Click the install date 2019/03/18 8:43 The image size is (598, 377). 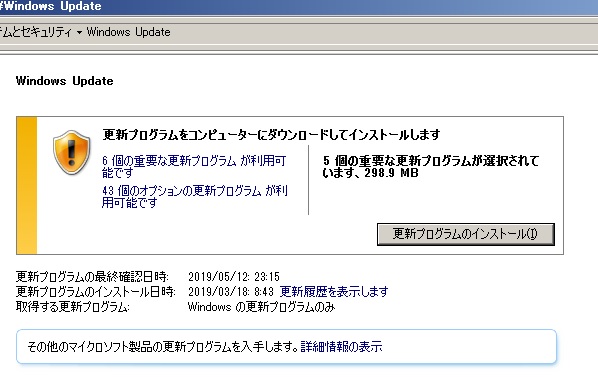click(231, 292)
